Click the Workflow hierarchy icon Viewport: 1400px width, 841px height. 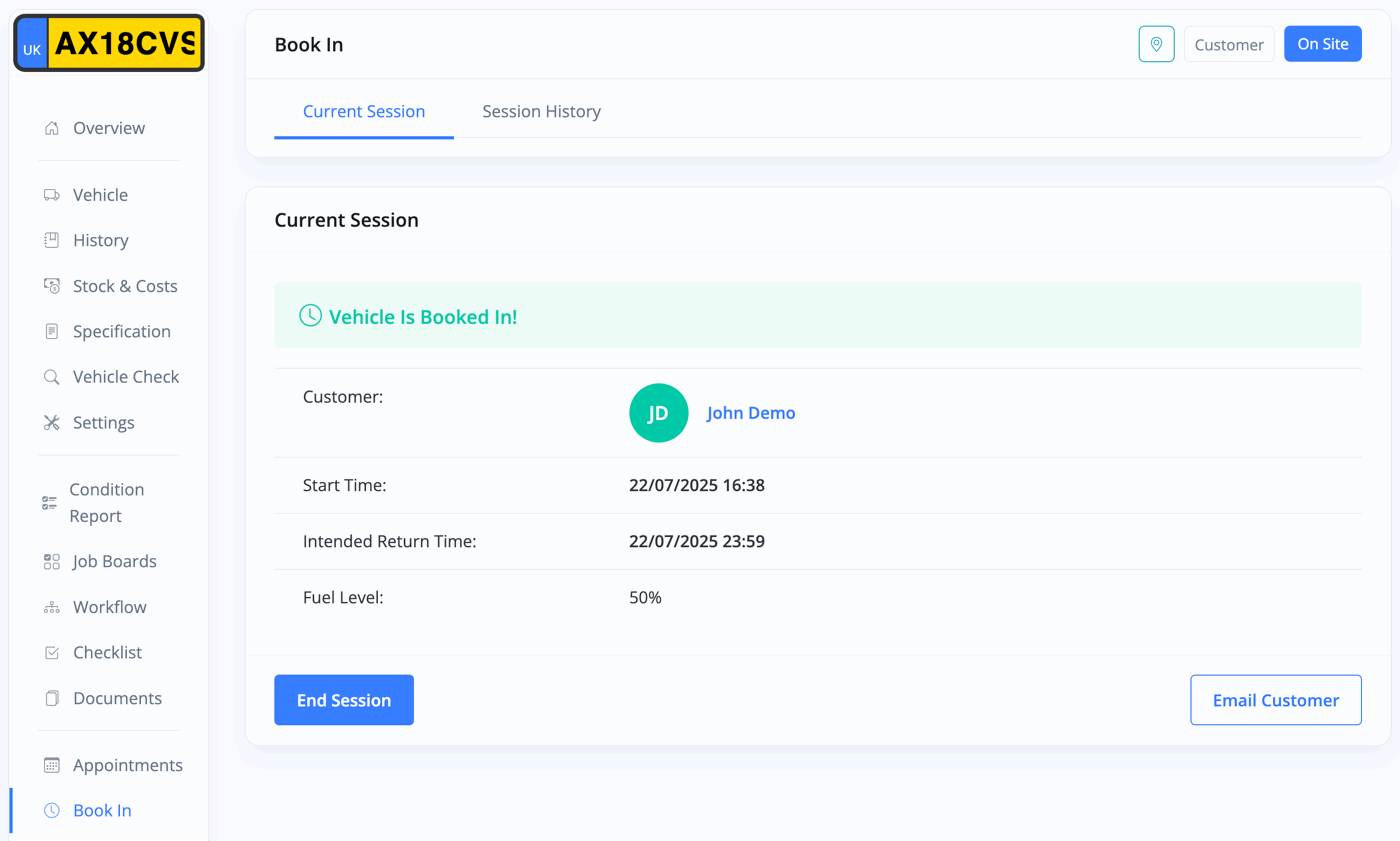pos(52,607)
